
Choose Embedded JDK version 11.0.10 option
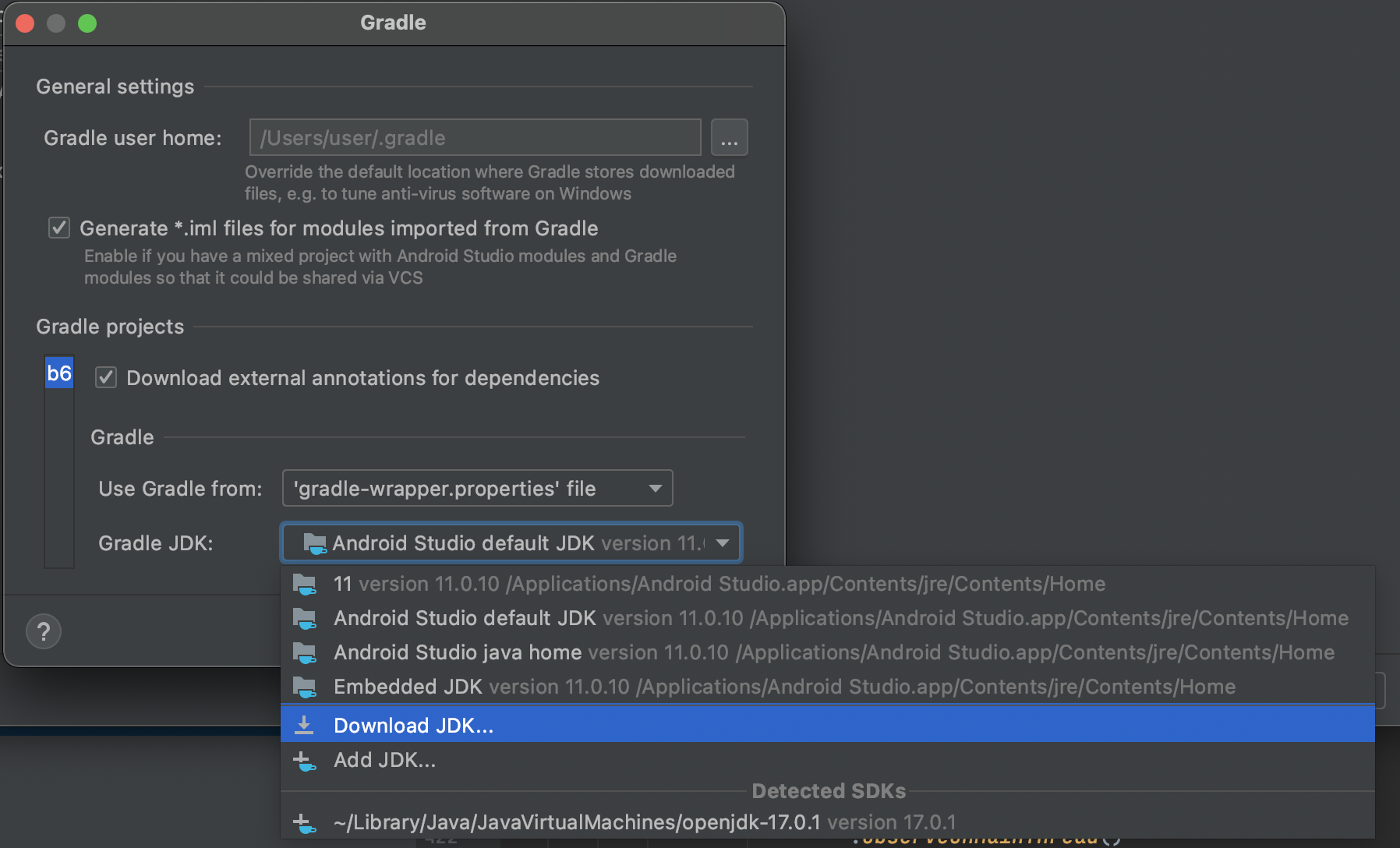pos(828,687)
